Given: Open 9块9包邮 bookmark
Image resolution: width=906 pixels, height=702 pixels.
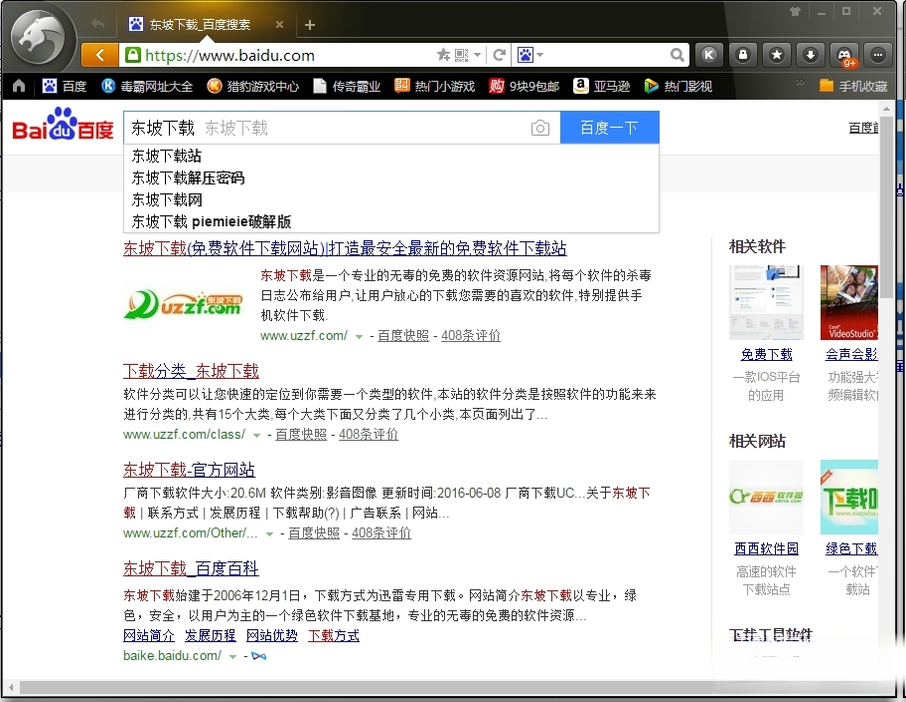Looking at the screenshot, I should [x=524, y=86].
